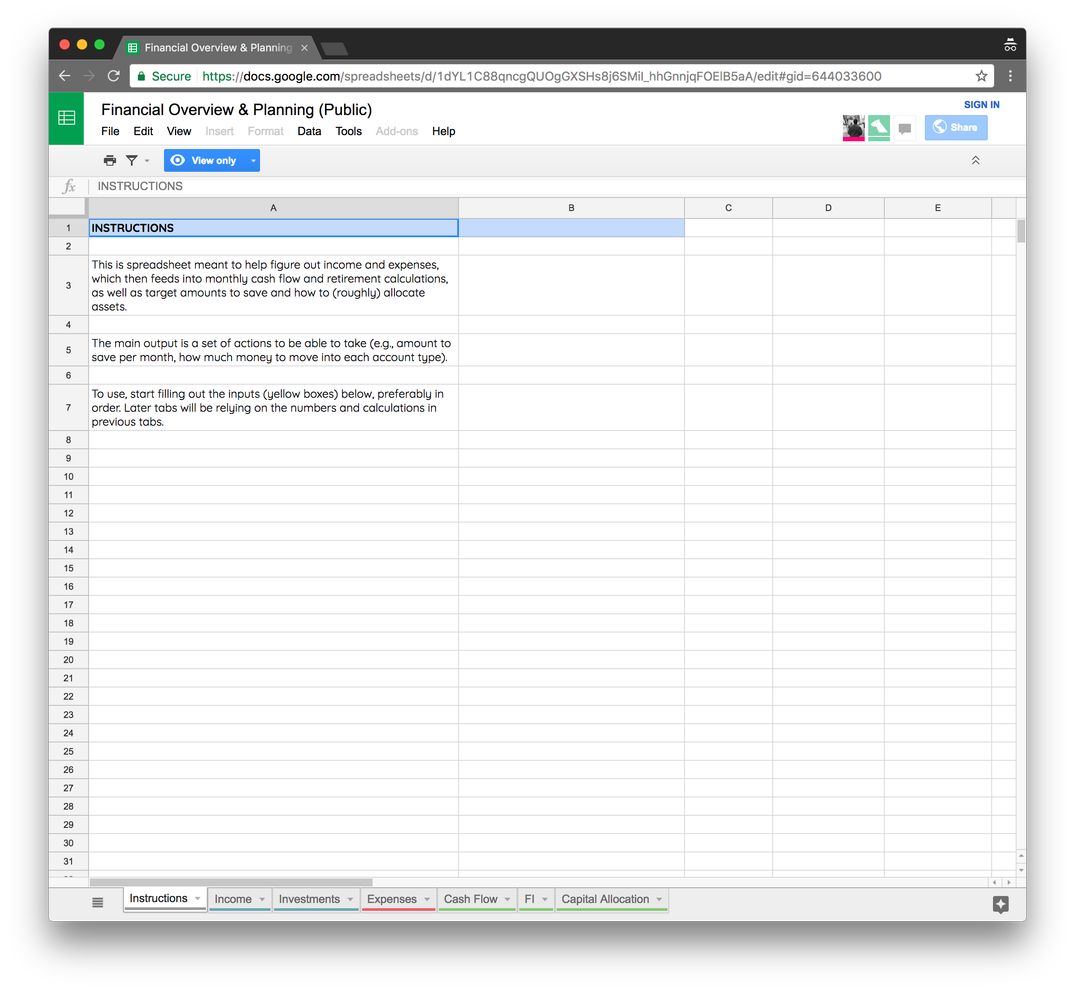Switch to the Cash Flow tab
This screenshot has height=991, width=1075.
470,899
